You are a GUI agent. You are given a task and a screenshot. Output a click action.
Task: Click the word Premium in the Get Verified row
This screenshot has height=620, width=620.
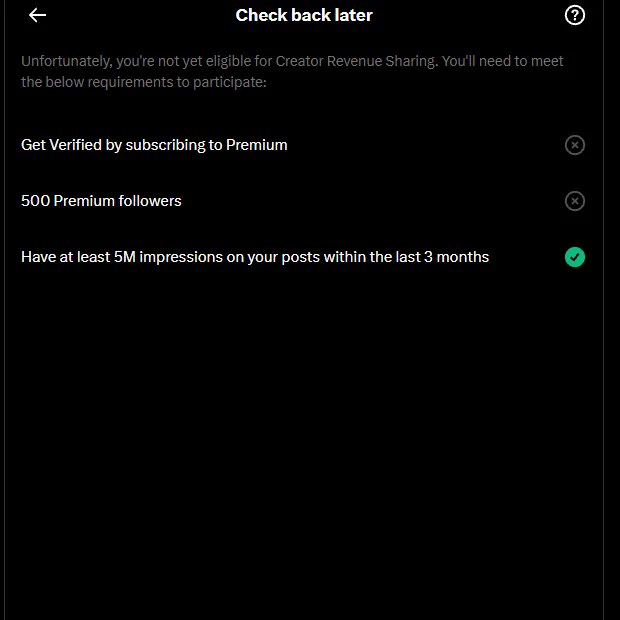click(257, 145)
